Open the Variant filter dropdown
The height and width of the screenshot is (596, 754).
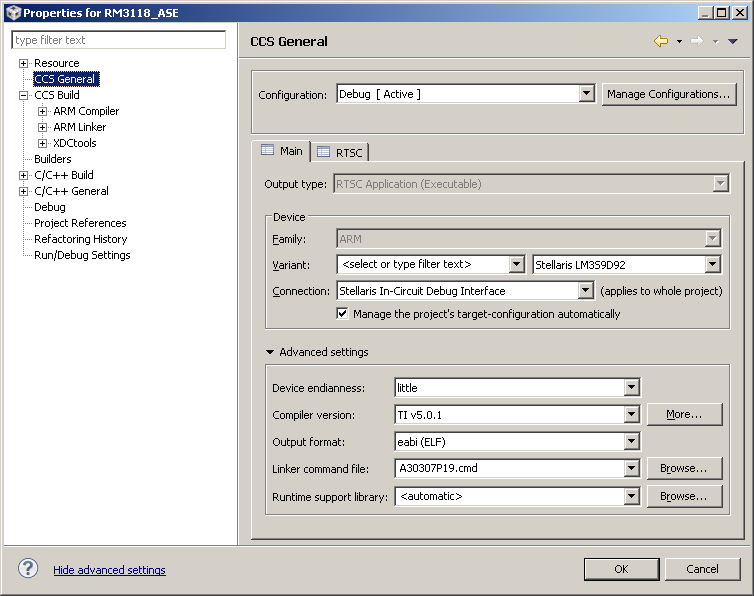pos(516,264)
